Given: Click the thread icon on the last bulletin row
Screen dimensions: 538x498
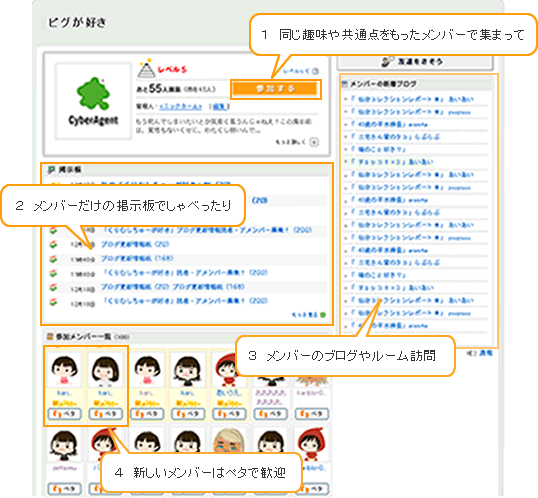Looking at the screenshot, I should pyautogui.click(x=53, y=302).
